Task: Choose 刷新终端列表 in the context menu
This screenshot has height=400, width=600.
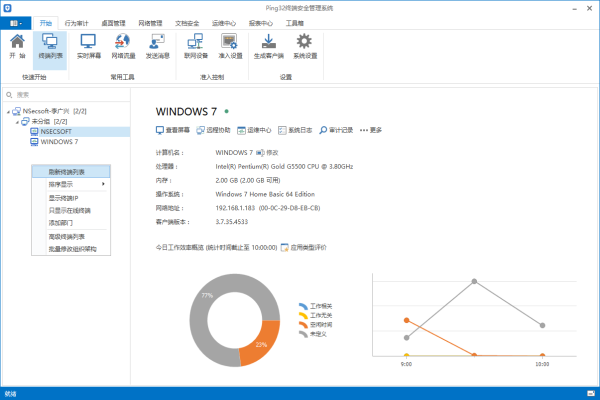Action: point(71,172)
